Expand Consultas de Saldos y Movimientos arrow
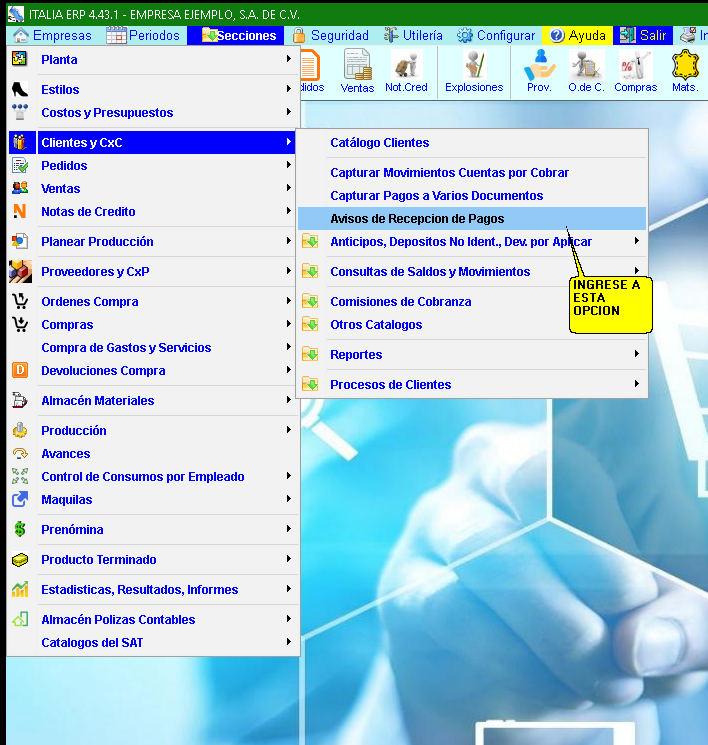Viewport: 708px width, 745px height. pos(636,270)
